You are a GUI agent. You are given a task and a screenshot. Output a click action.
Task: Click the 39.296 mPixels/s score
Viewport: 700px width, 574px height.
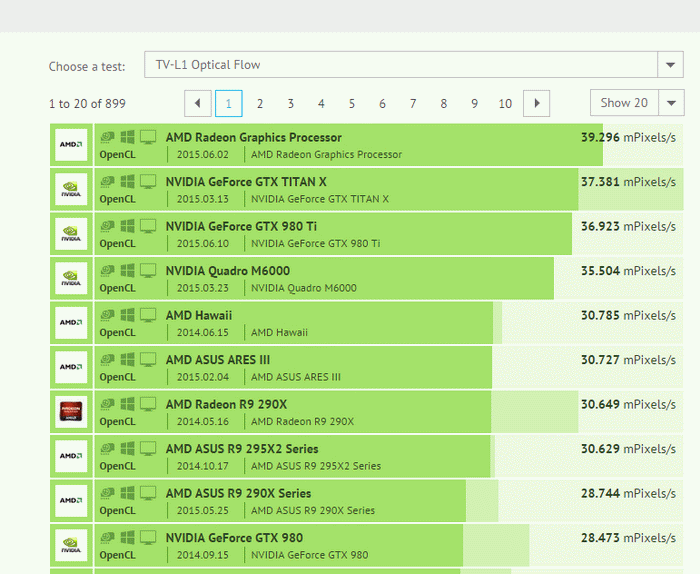coord(628,137)
